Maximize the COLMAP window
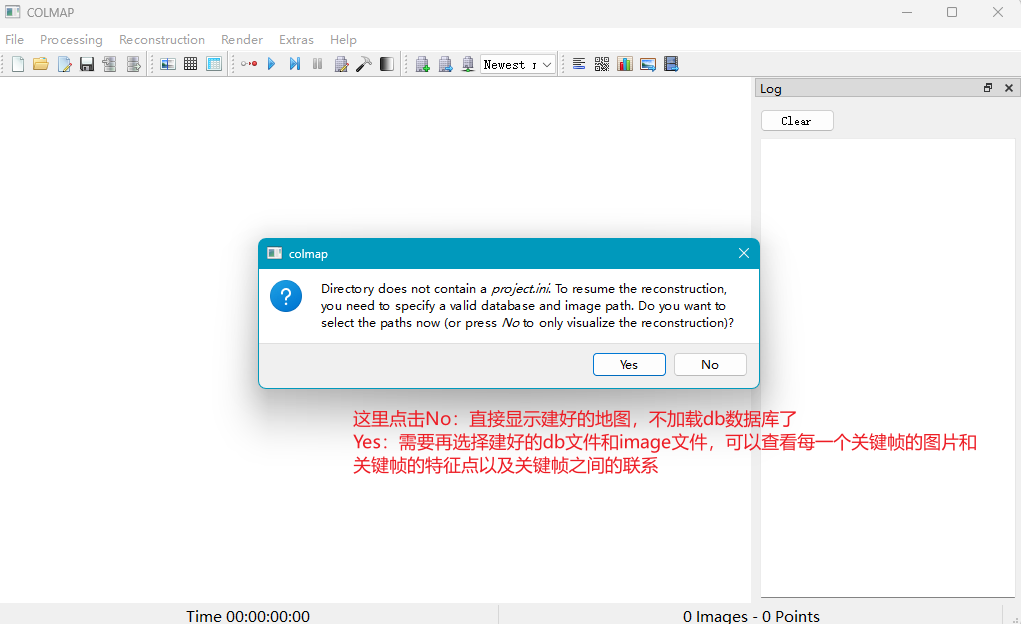Screen dimensions: 1021x624 tap(952, 12)
